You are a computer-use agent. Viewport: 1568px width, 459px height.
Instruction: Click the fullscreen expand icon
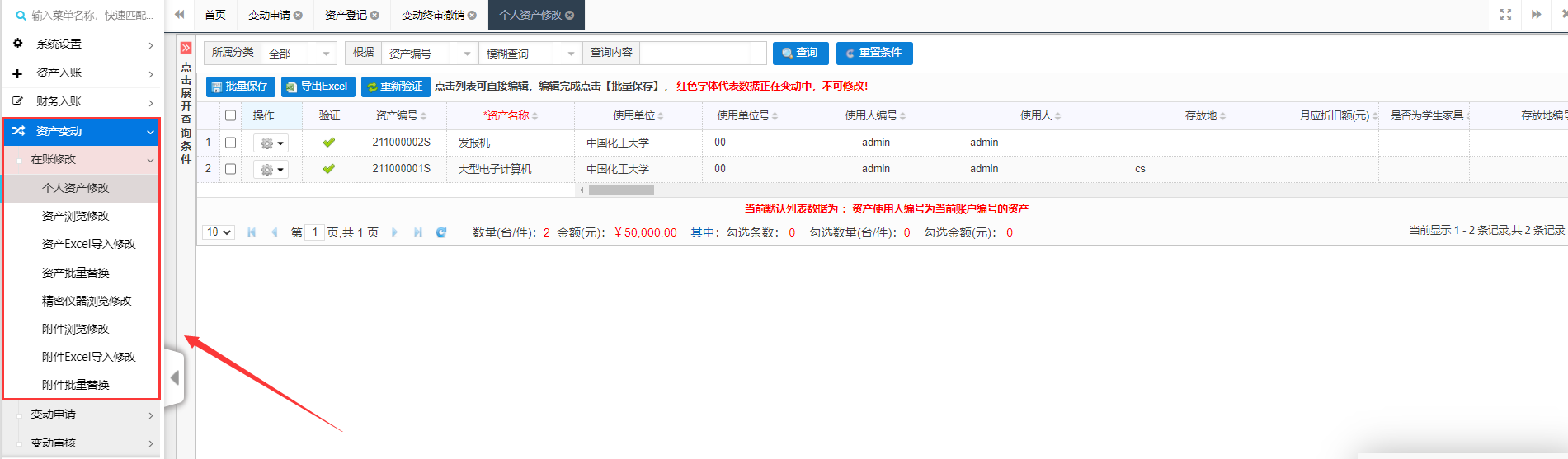pyautogui.click(x=1504, y=15)
